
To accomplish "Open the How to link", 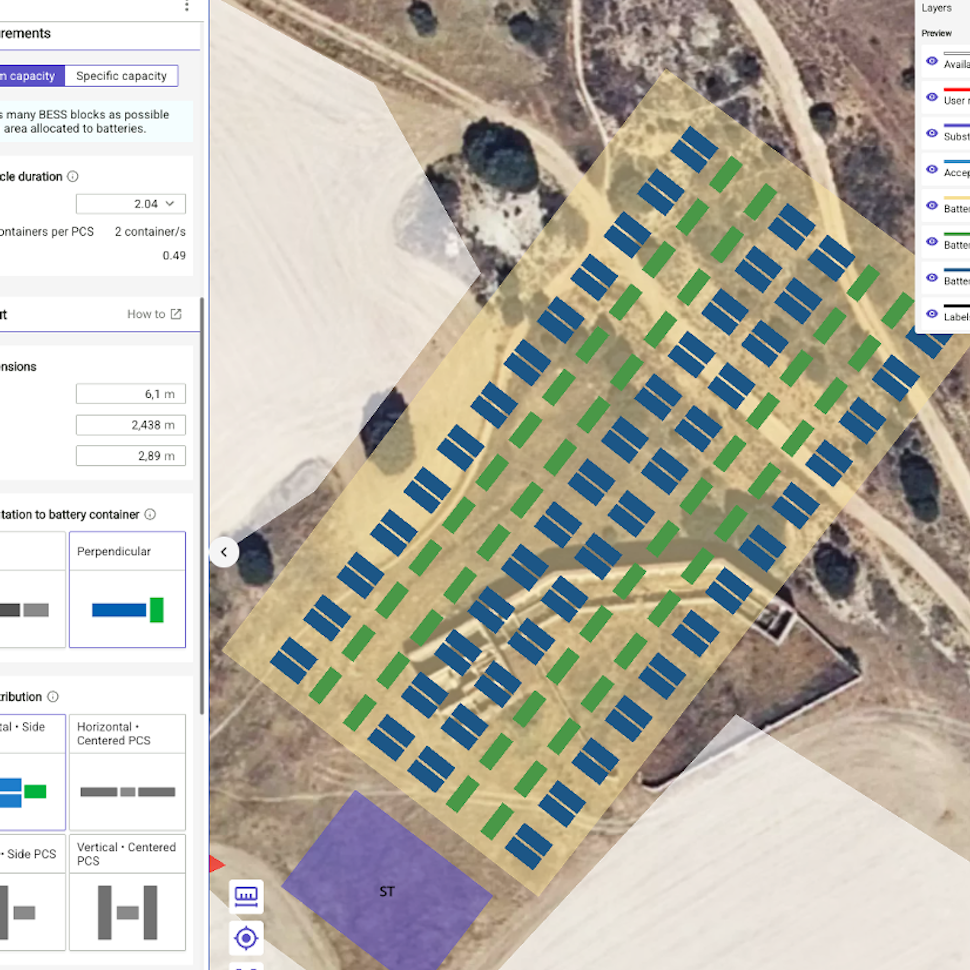I will pyautogui.click(x=146, y=314).
